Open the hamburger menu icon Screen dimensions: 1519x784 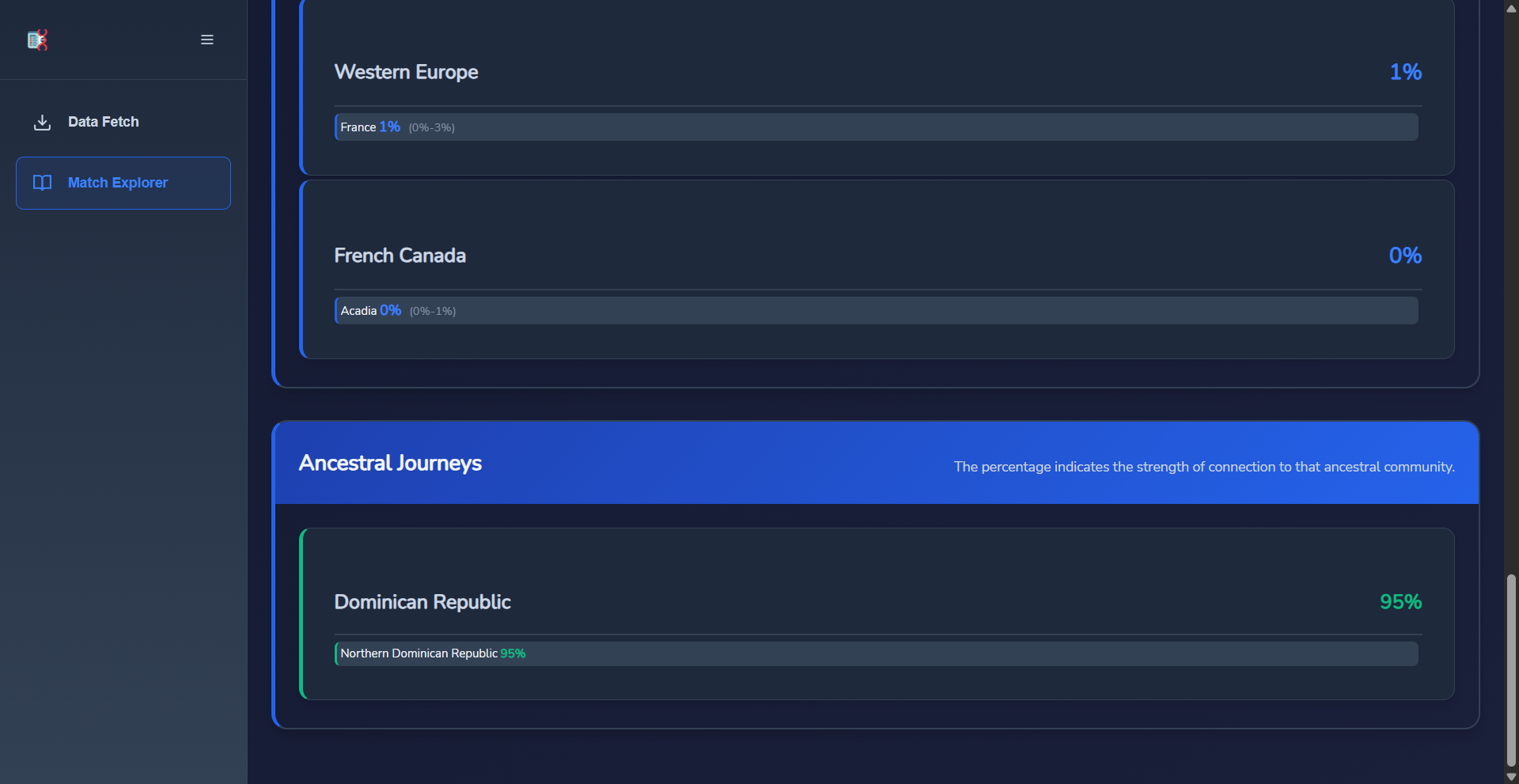tap(207, 40)
